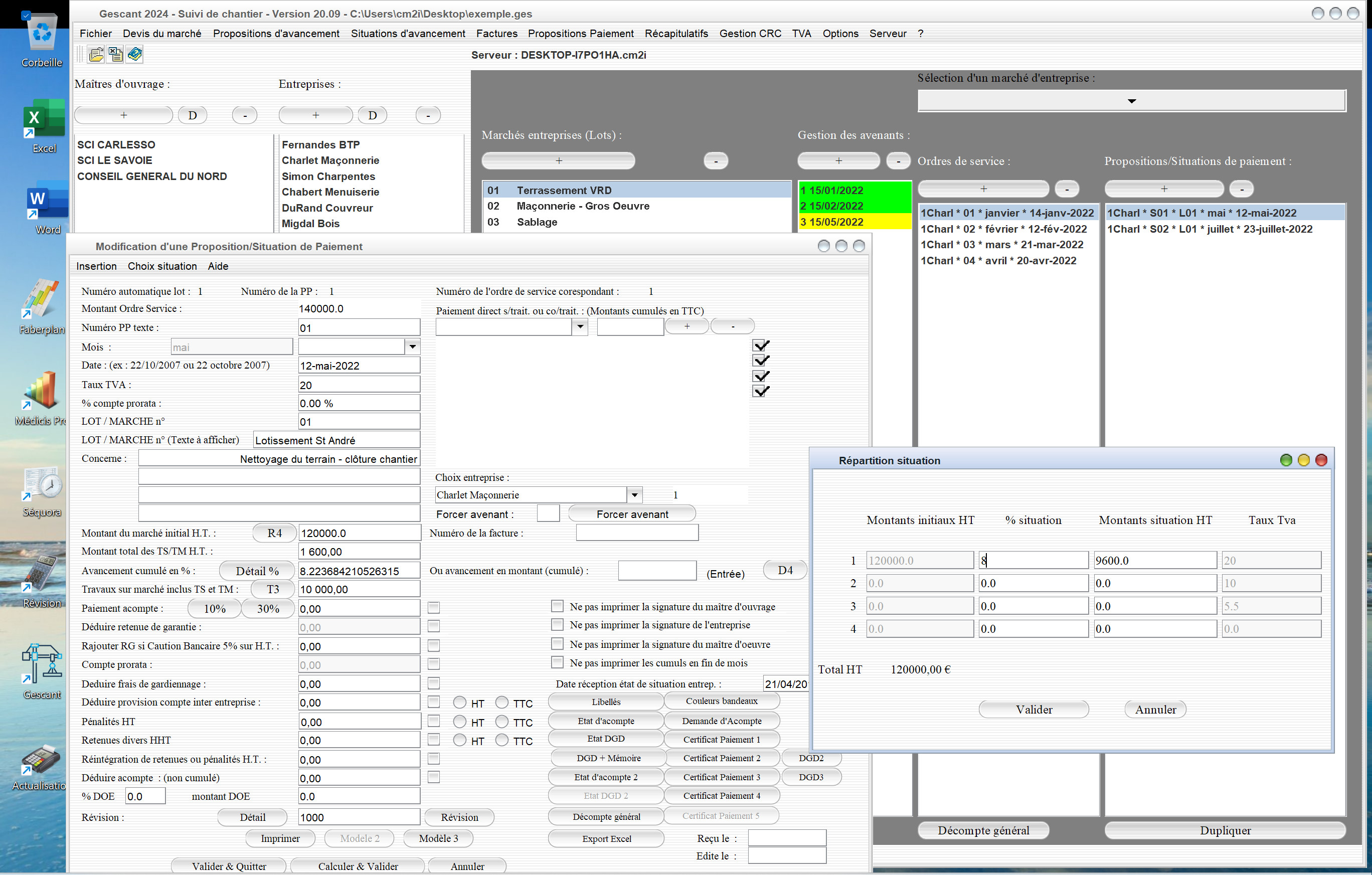Open the Situations d'avancement menu

[x=408, y=34]
